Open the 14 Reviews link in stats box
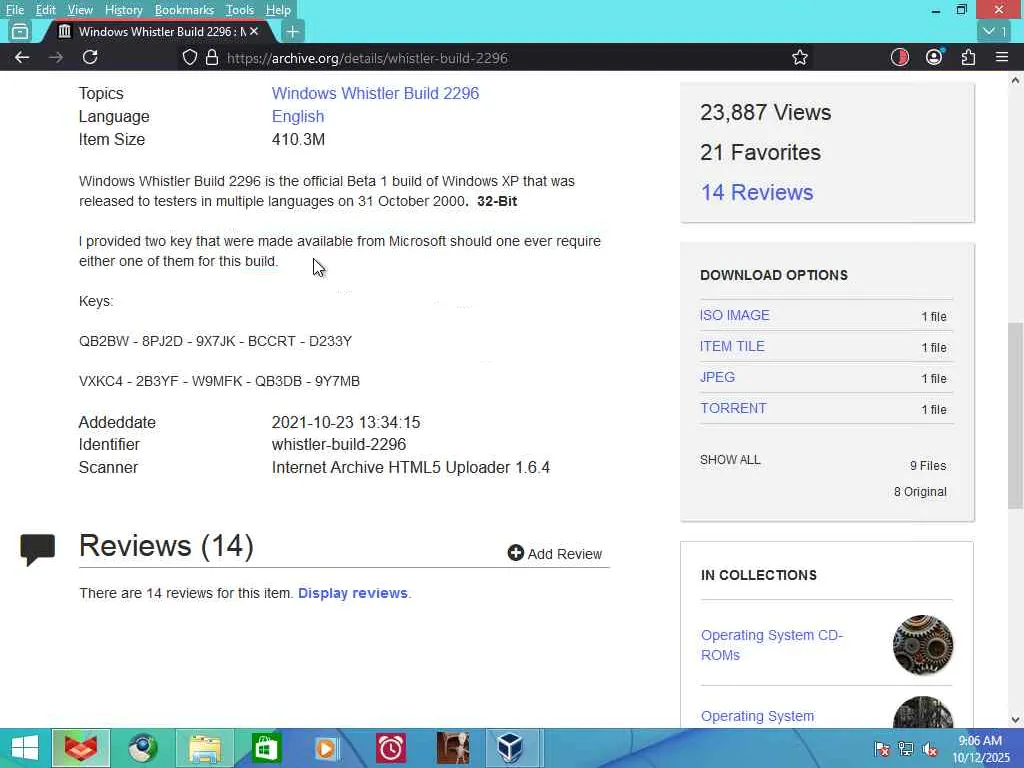The image size is (1024, 768). 757,192
